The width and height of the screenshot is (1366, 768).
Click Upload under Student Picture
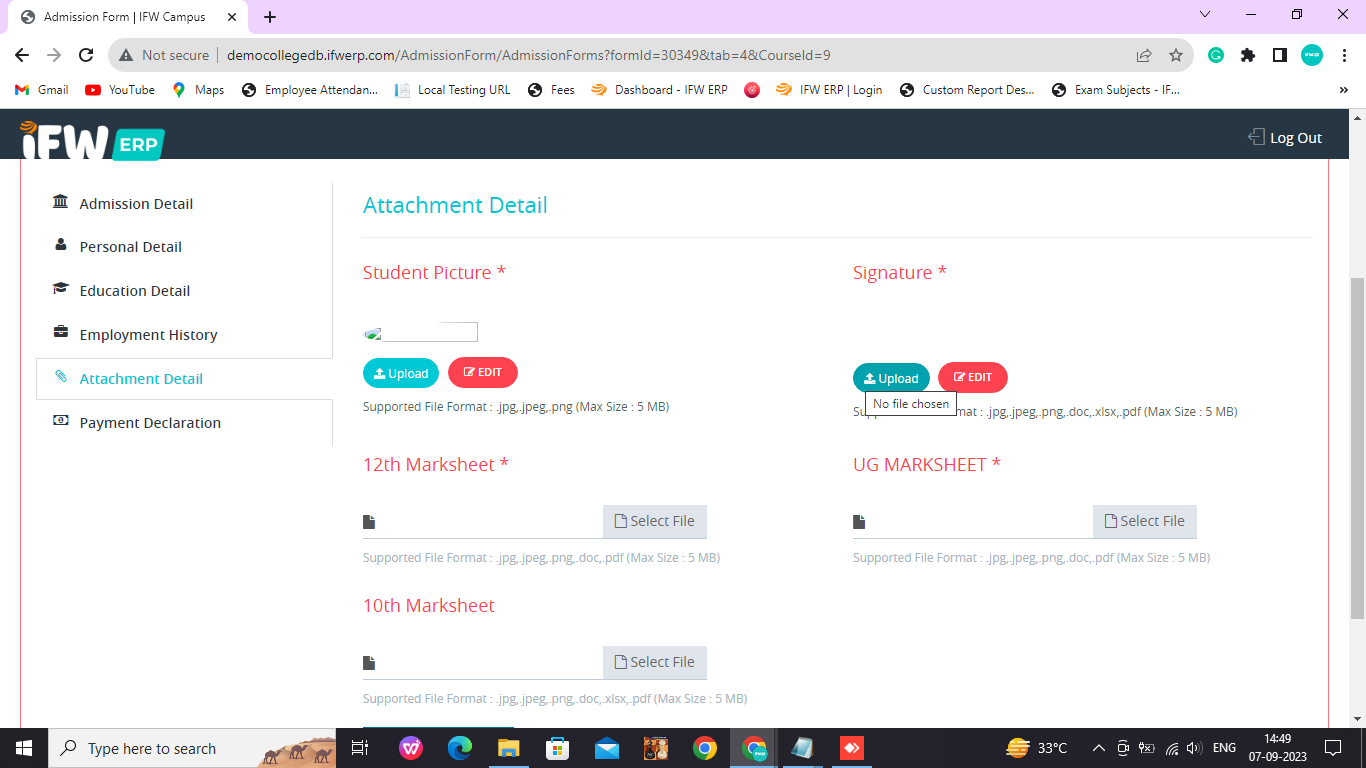pyautogui.click(x=401, y=373)
